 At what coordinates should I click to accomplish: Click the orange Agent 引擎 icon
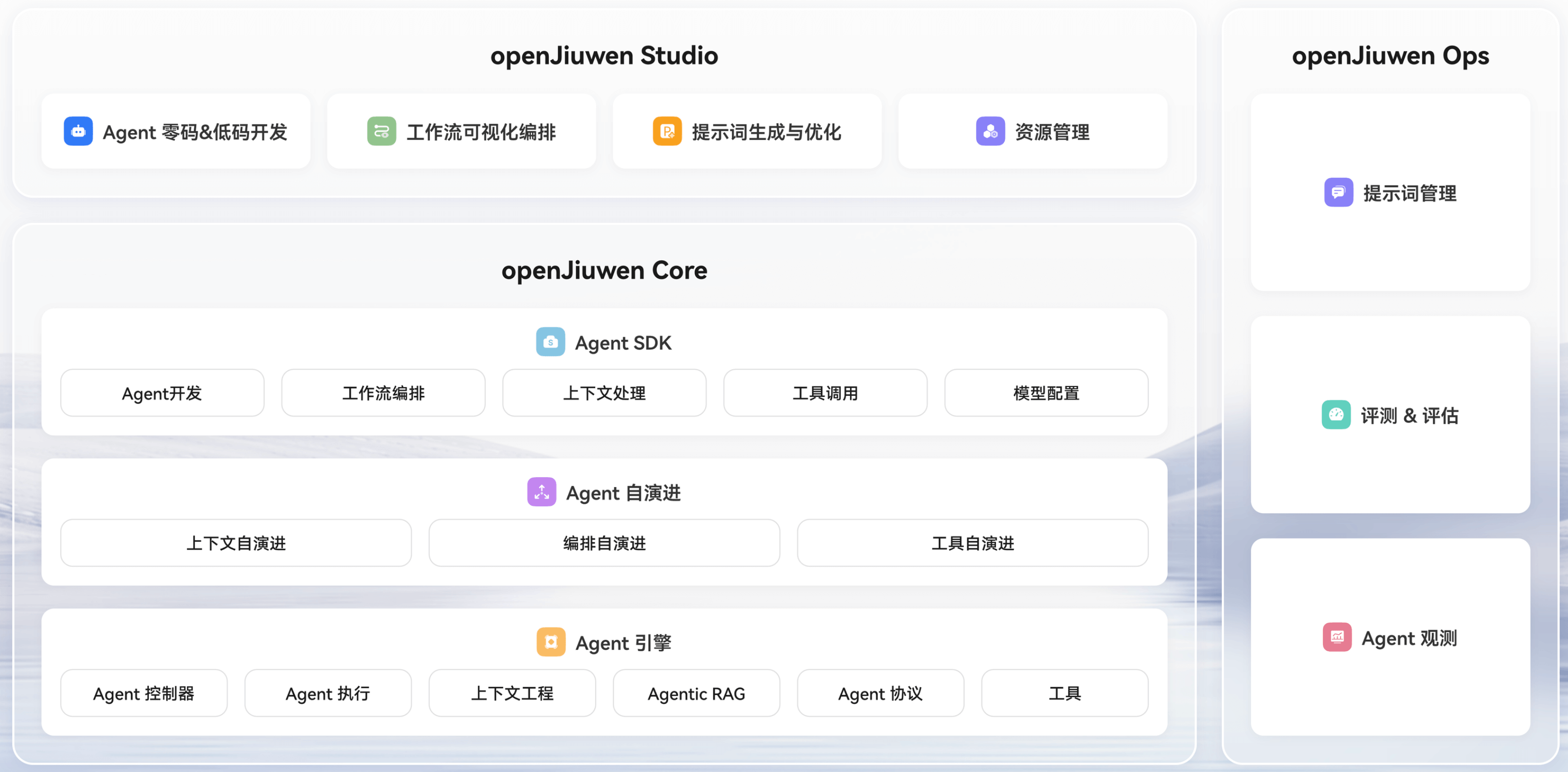coord(551,642)
